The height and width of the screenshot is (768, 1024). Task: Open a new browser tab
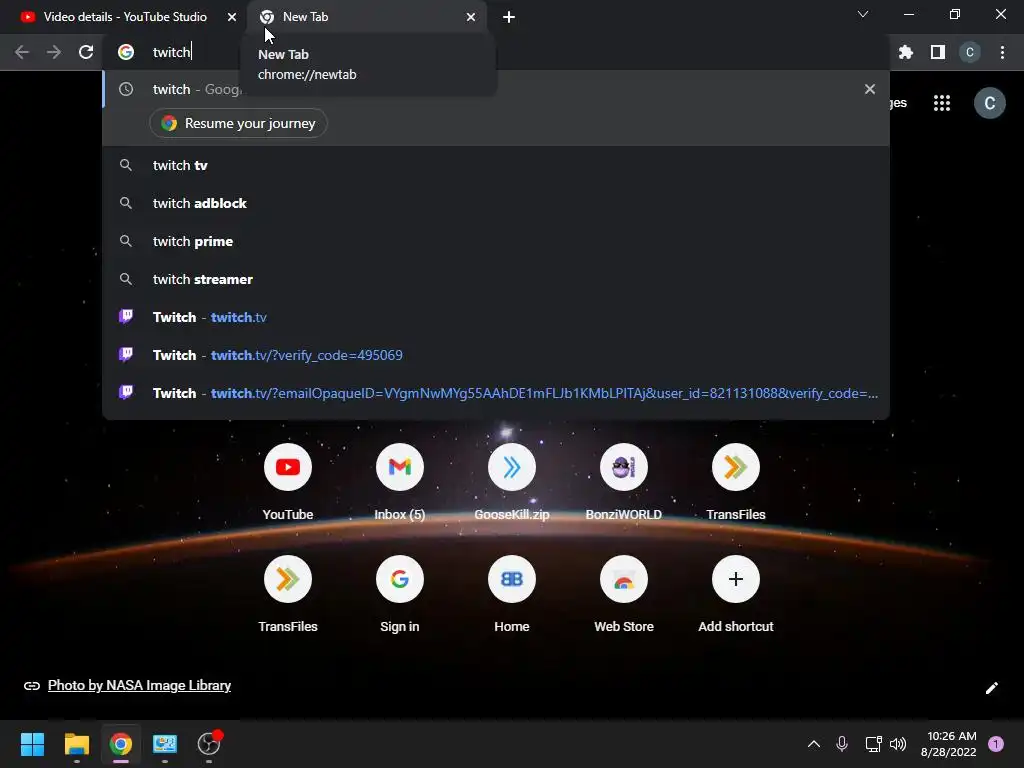pyautogui.click(x=509, y=17)
